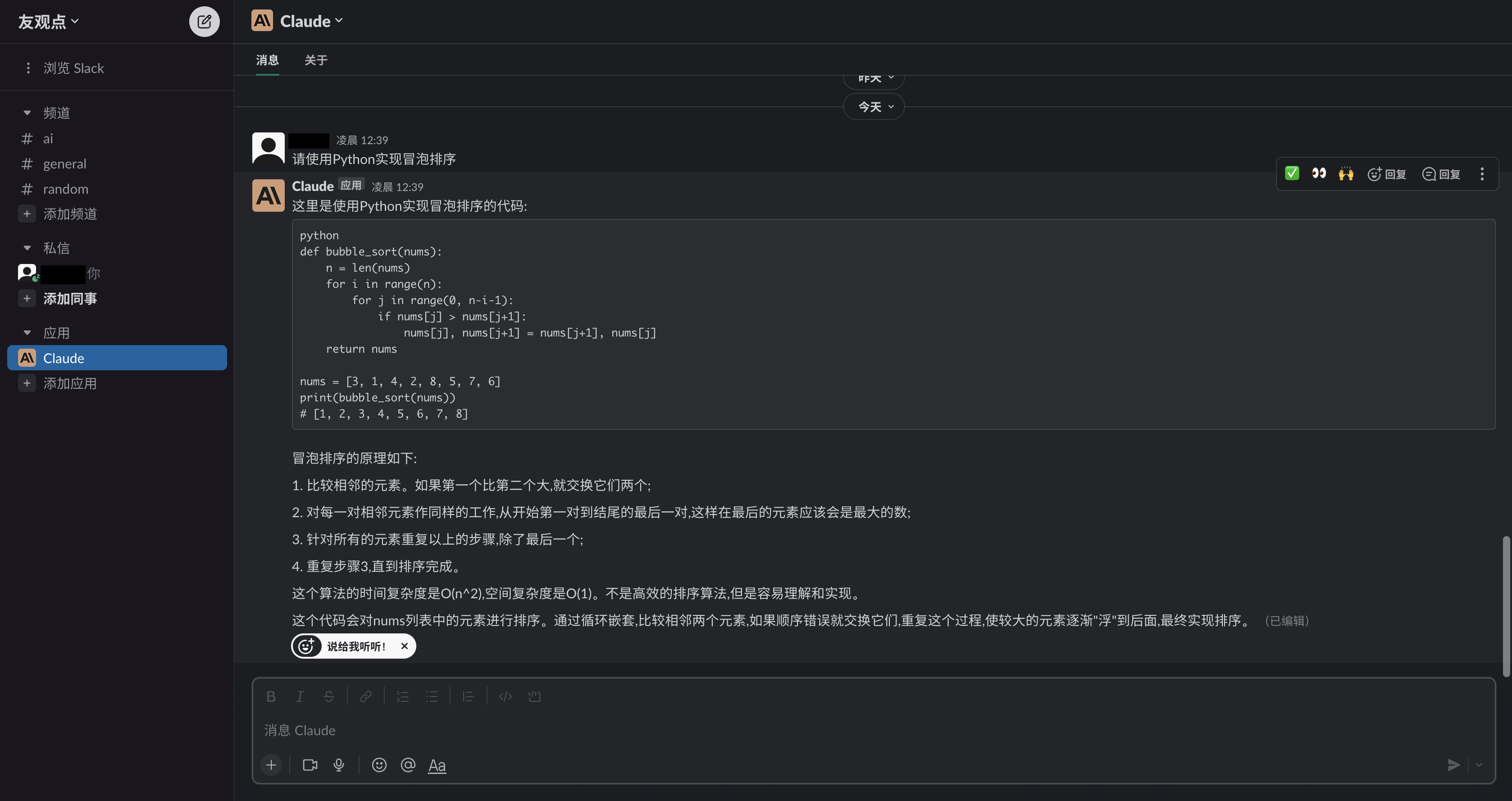Open the emoji picker in composer
This screenshot has width=1512, height=801.
tap(379, 765)
